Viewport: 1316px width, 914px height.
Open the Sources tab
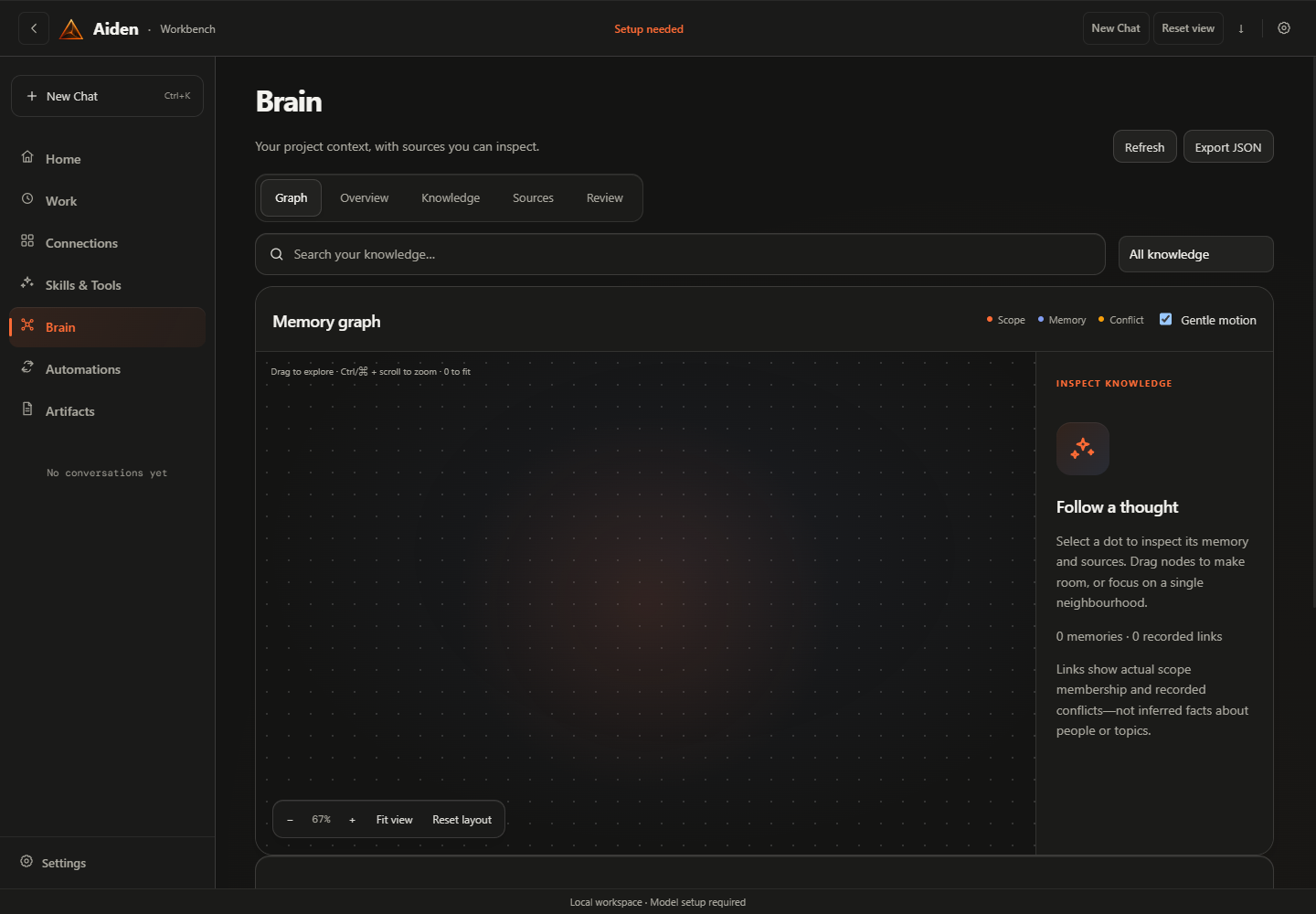pyautogui.click(x=533, y=198)
